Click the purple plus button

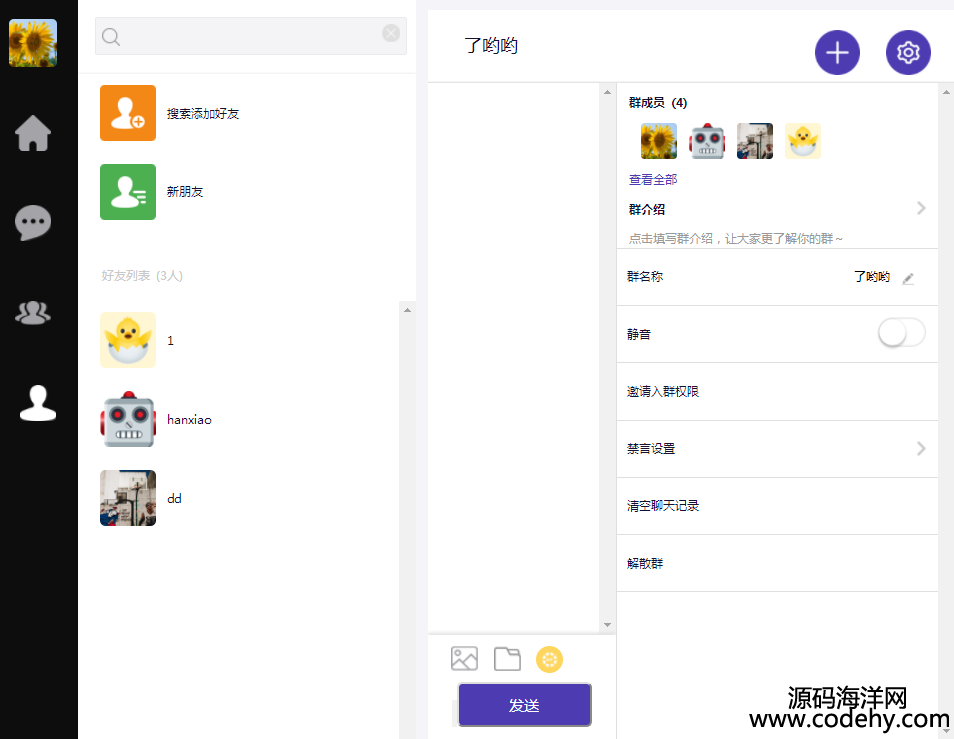[x=837, y=52]
